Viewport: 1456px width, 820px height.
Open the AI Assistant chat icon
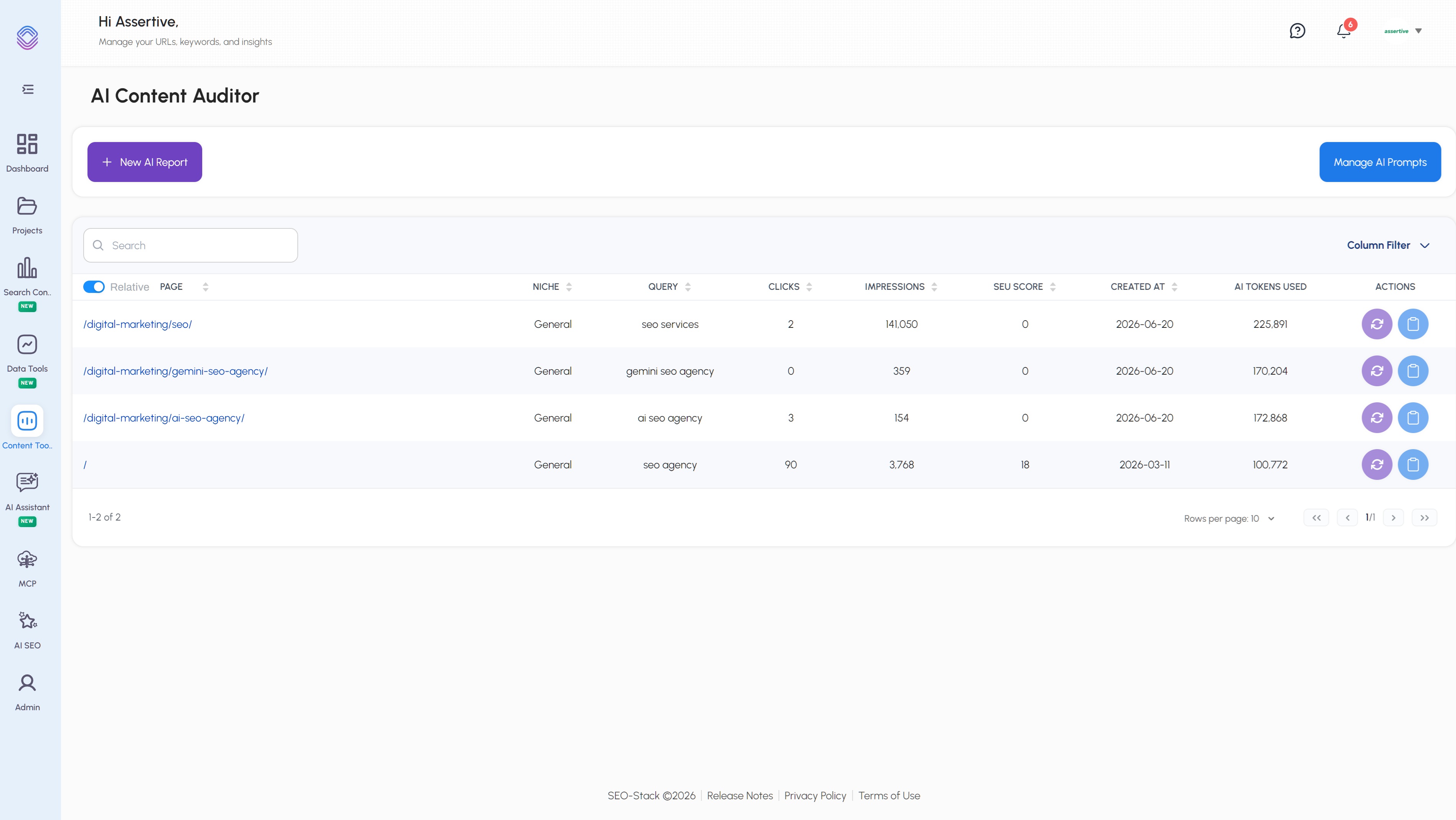click(27, 483)
